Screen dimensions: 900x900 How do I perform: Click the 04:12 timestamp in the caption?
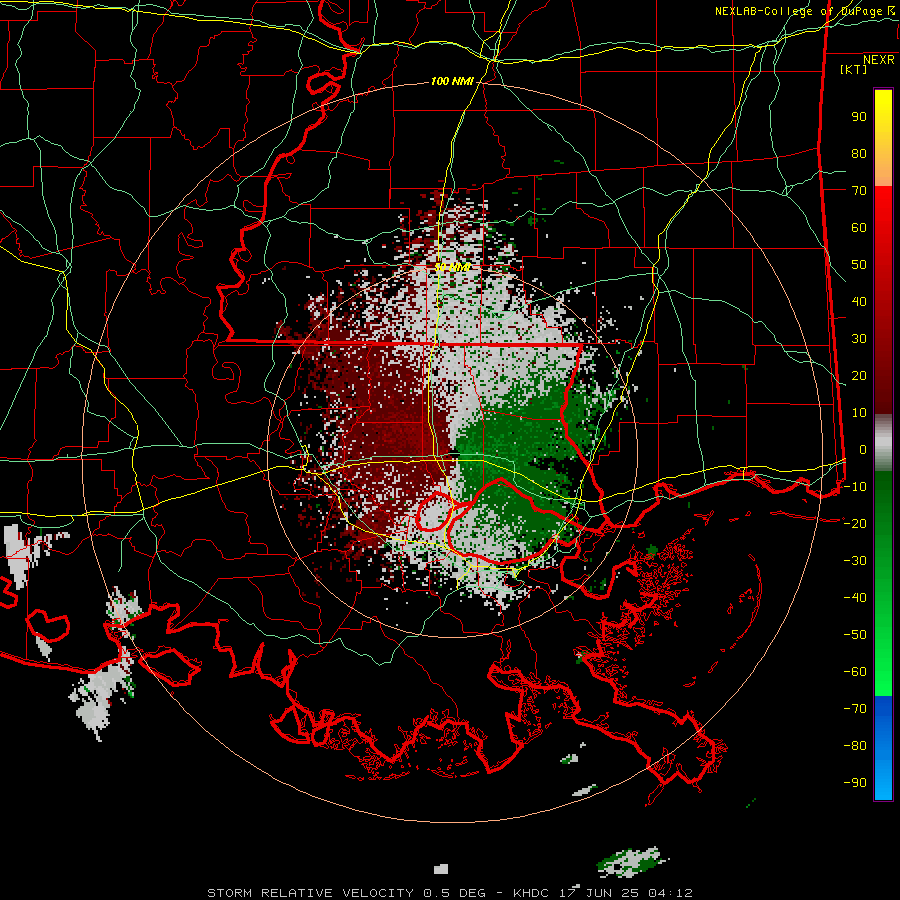click(670, 893)
